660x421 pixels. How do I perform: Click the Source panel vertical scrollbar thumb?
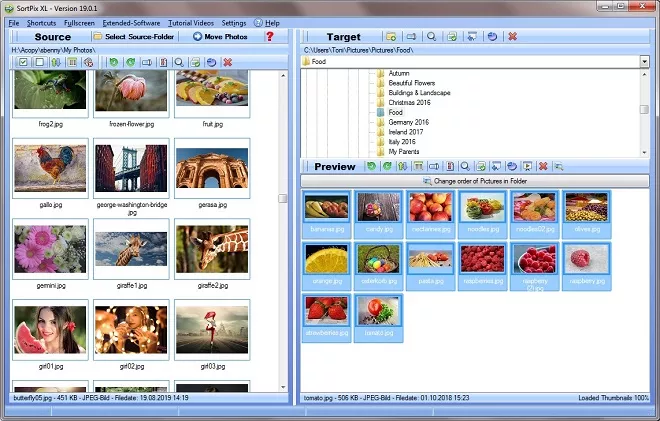283,198
